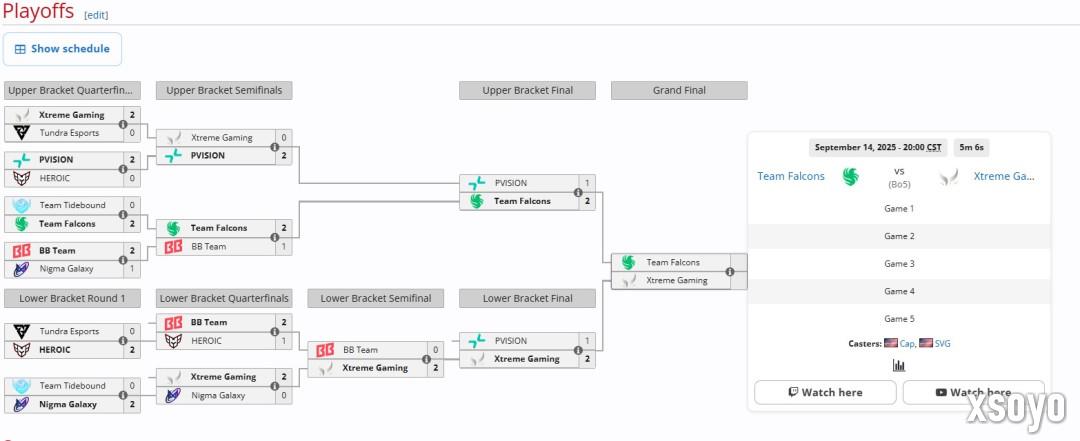Click PVISION name in Lower Bracket Final

pos(510,341)
